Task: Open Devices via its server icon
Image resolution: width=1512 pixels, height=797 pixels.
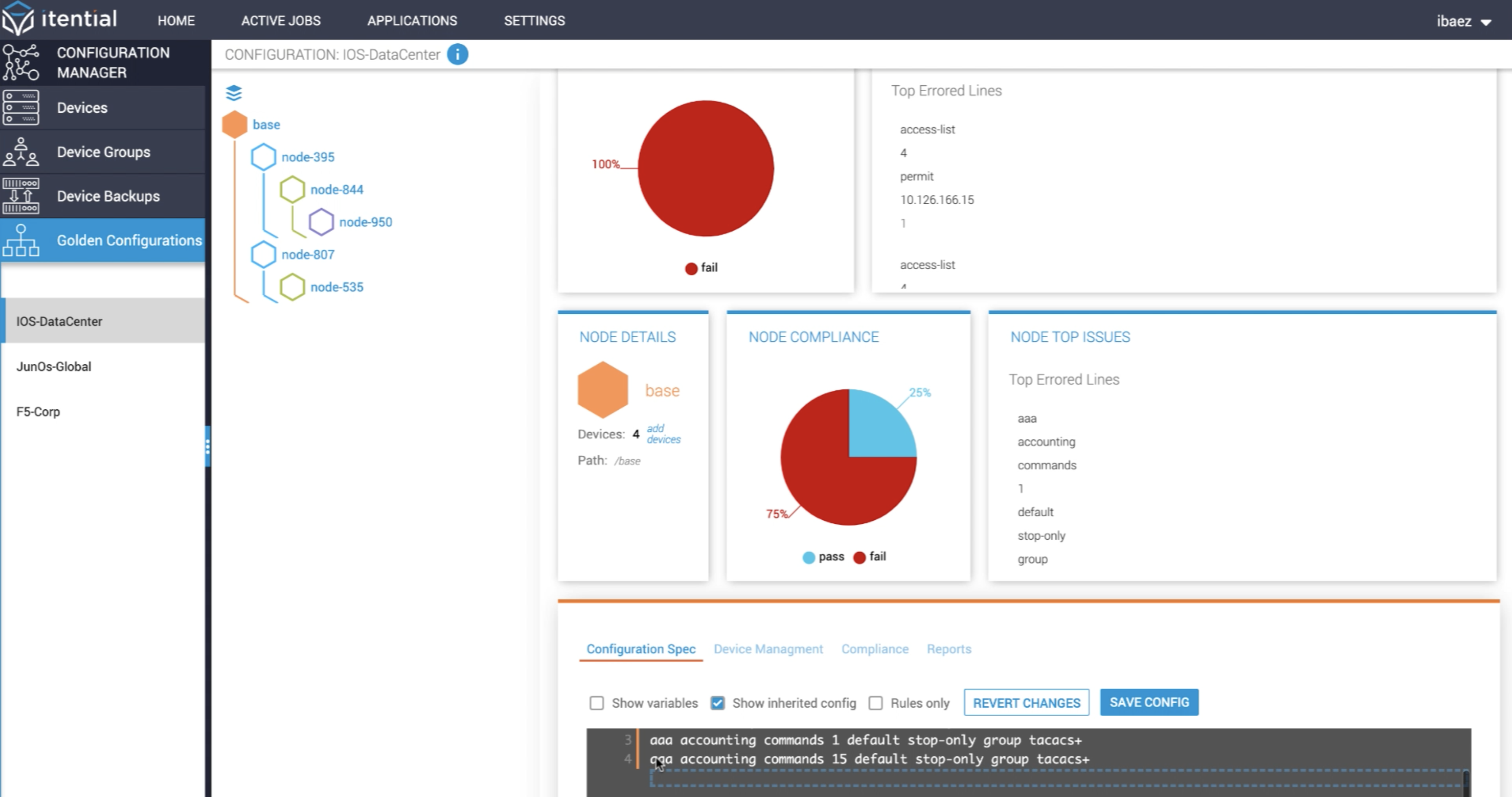Action: [21, 107]
